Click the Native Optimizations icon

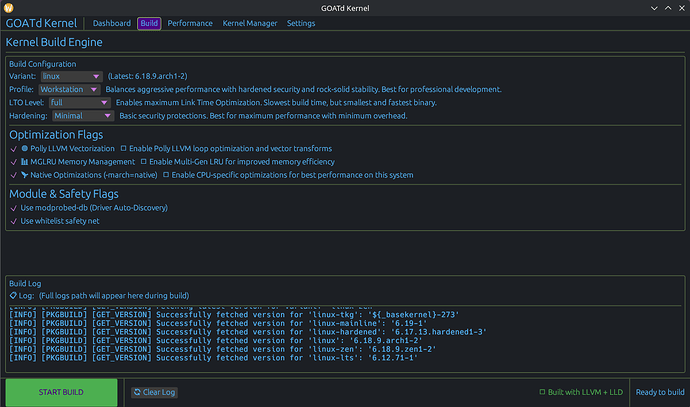tap(23, 174)
